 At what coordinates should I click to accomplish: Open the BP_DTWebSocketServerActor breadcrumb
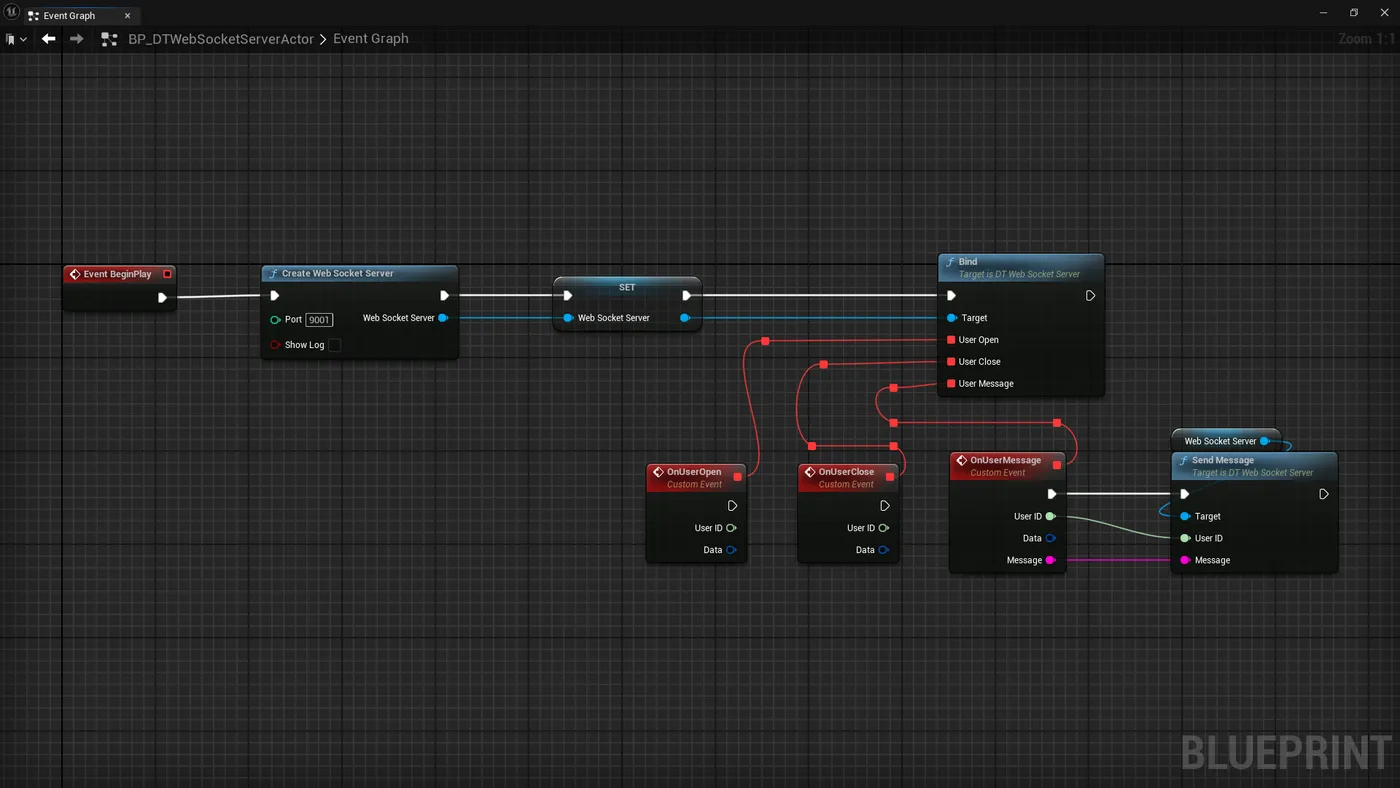[221, 39]
